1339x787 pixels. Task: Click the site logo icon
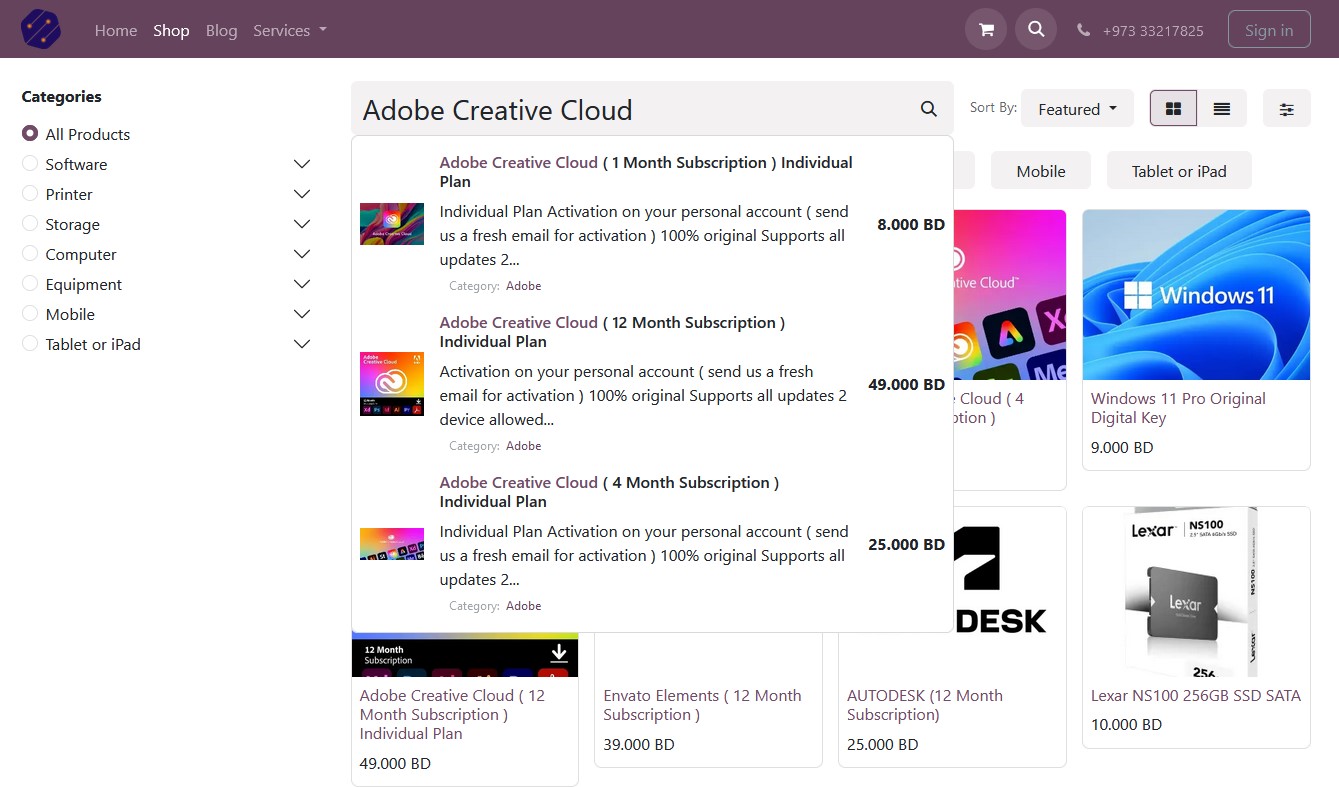coord(41,29)
